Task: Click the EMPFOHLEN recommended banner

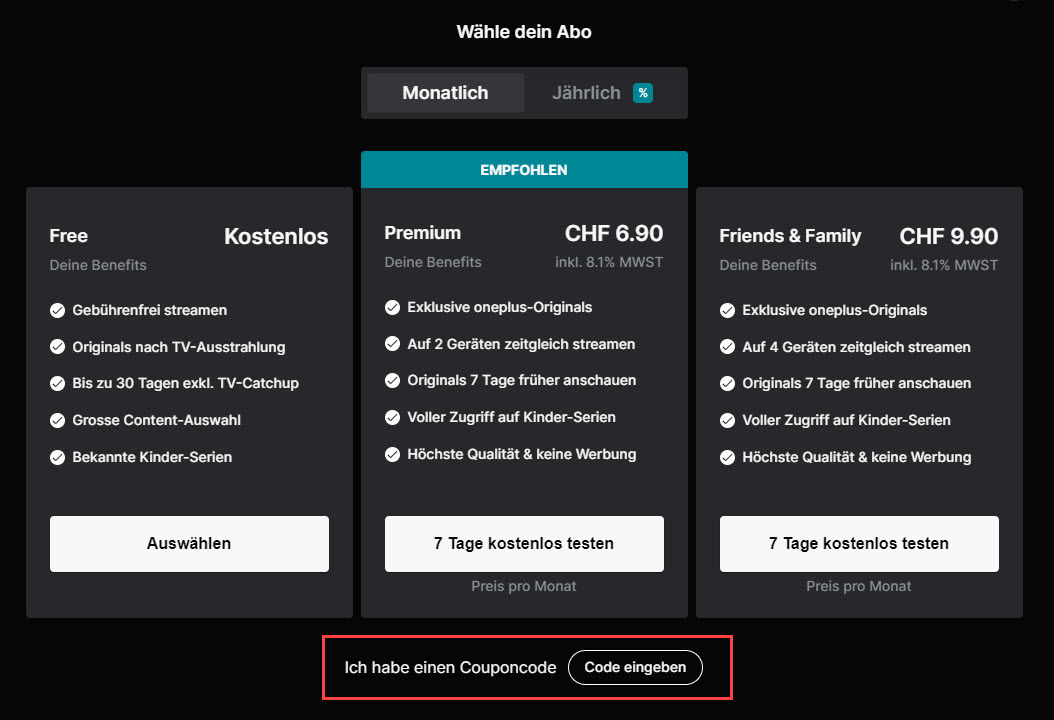Action: coord(524,170)
